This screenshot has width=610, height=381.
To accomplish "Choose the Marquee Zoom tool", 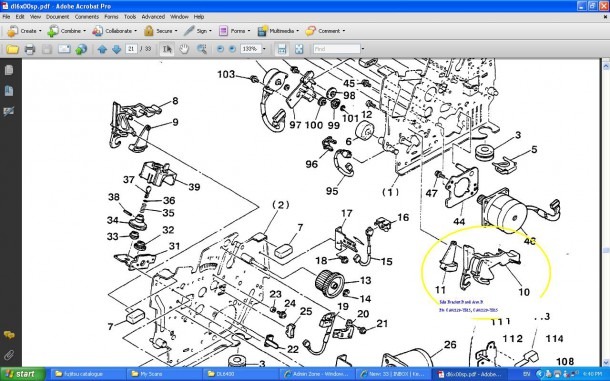I will [202, 49].
